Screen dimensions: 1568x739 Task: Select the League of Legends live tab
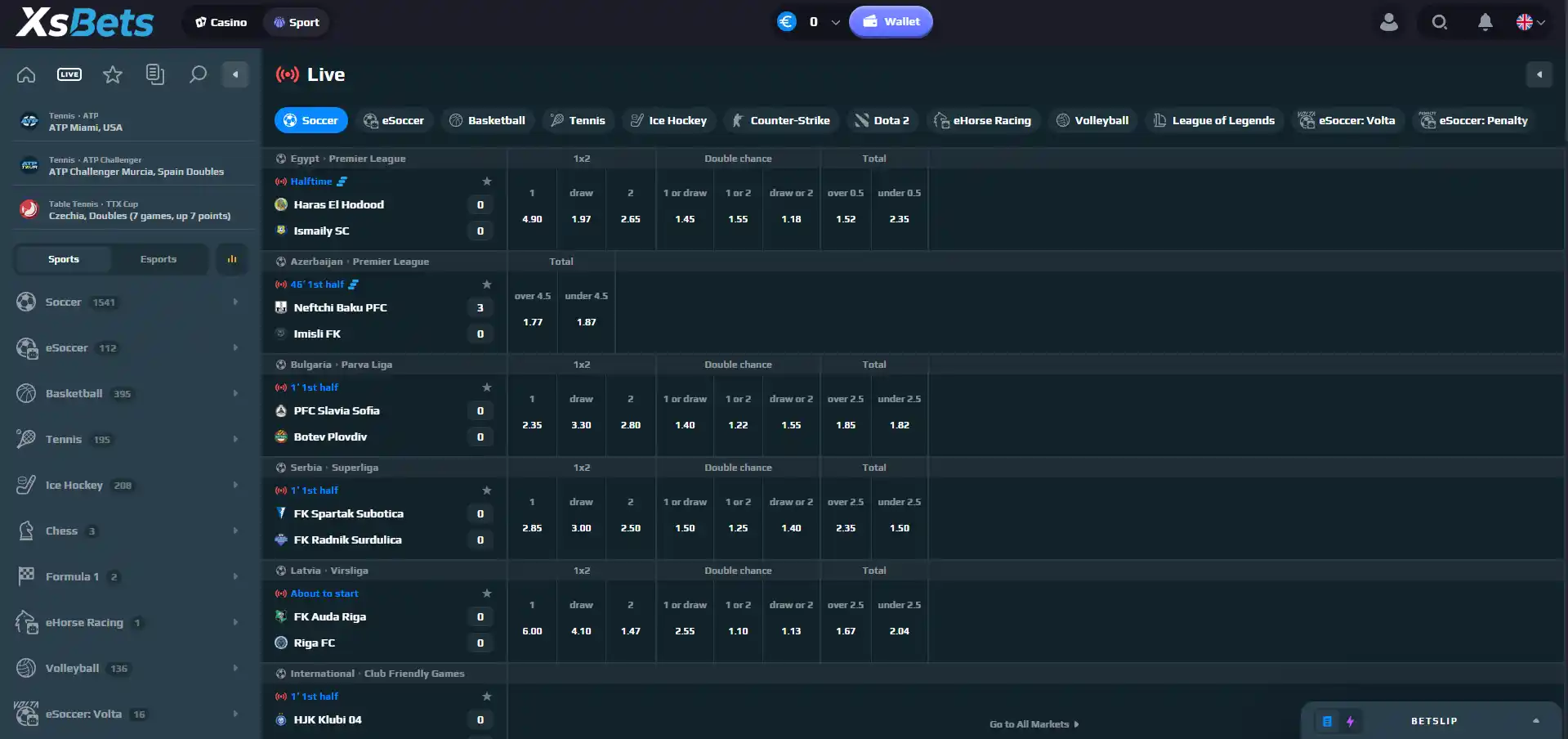[1214, 120]
